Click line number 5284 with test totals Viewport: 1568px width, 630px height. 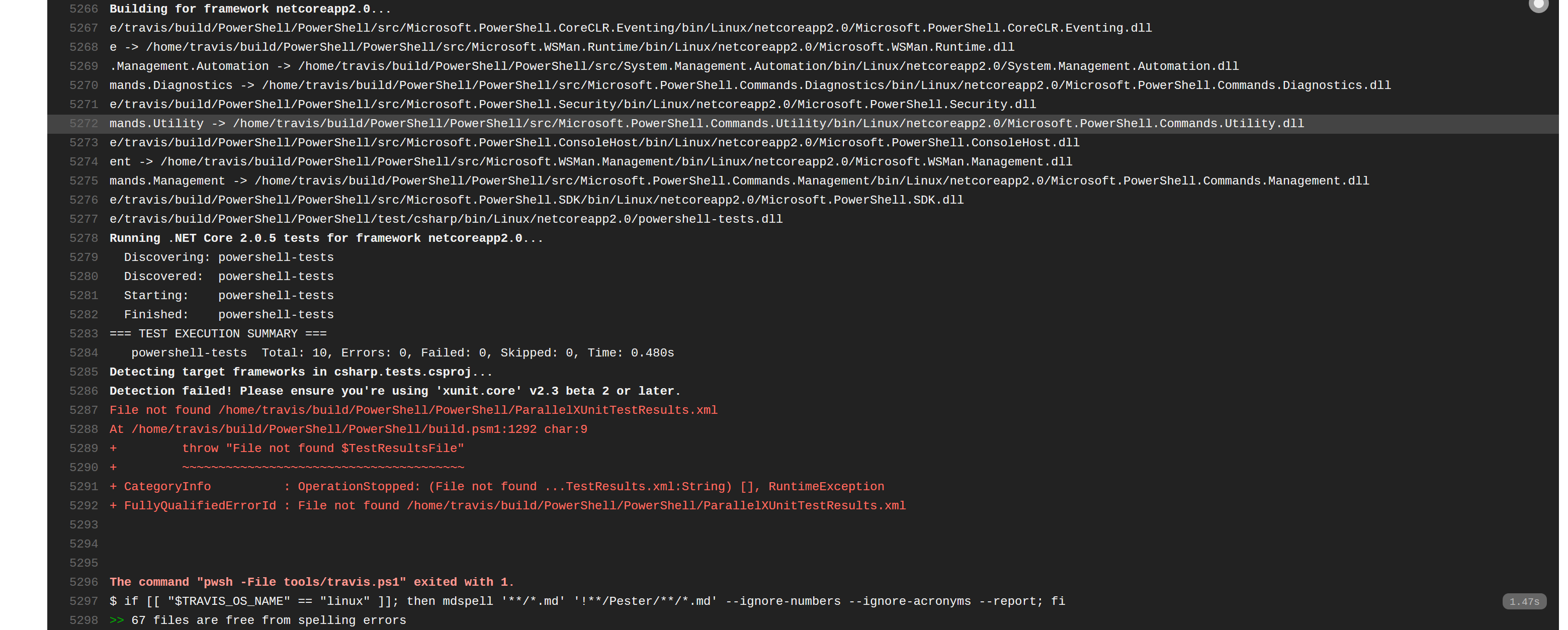coord(83,353)
